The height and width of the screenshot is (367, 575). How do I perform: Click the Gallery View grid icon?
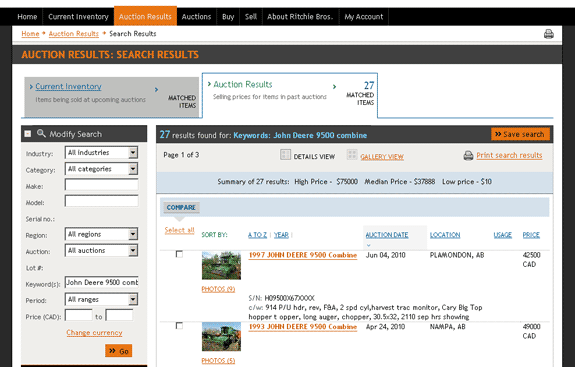coord(352,155)
